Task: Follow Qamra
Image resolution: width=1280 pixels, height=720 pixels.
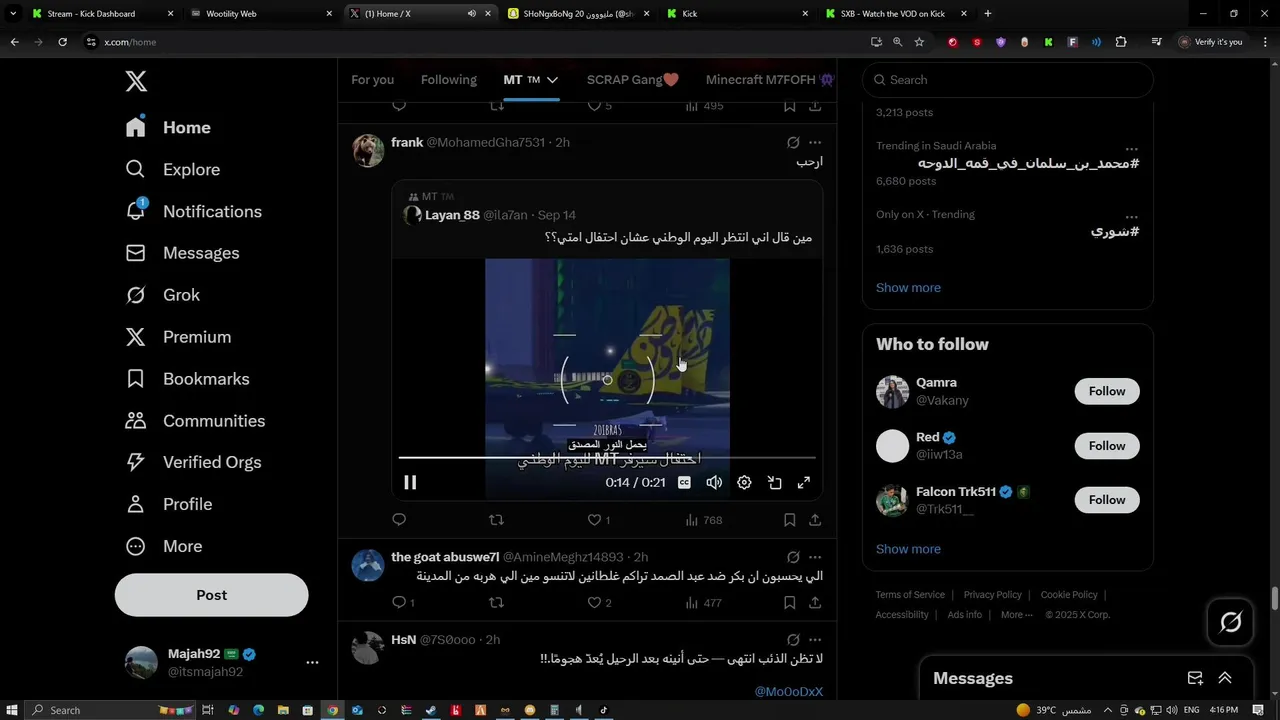Action: (x=1107, y=391)
